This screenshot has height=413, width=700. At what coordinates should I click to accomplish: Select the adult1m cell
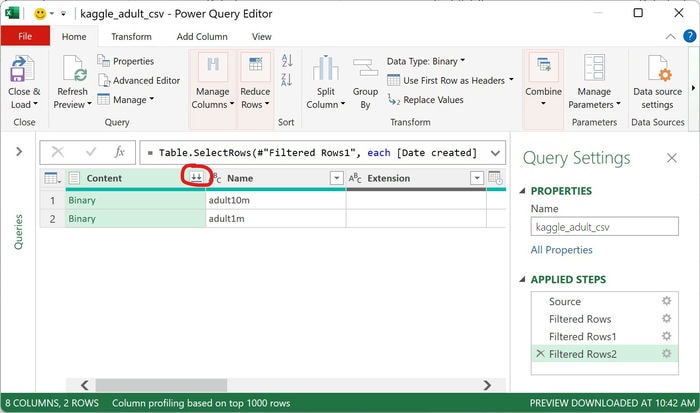coord(275,218)
